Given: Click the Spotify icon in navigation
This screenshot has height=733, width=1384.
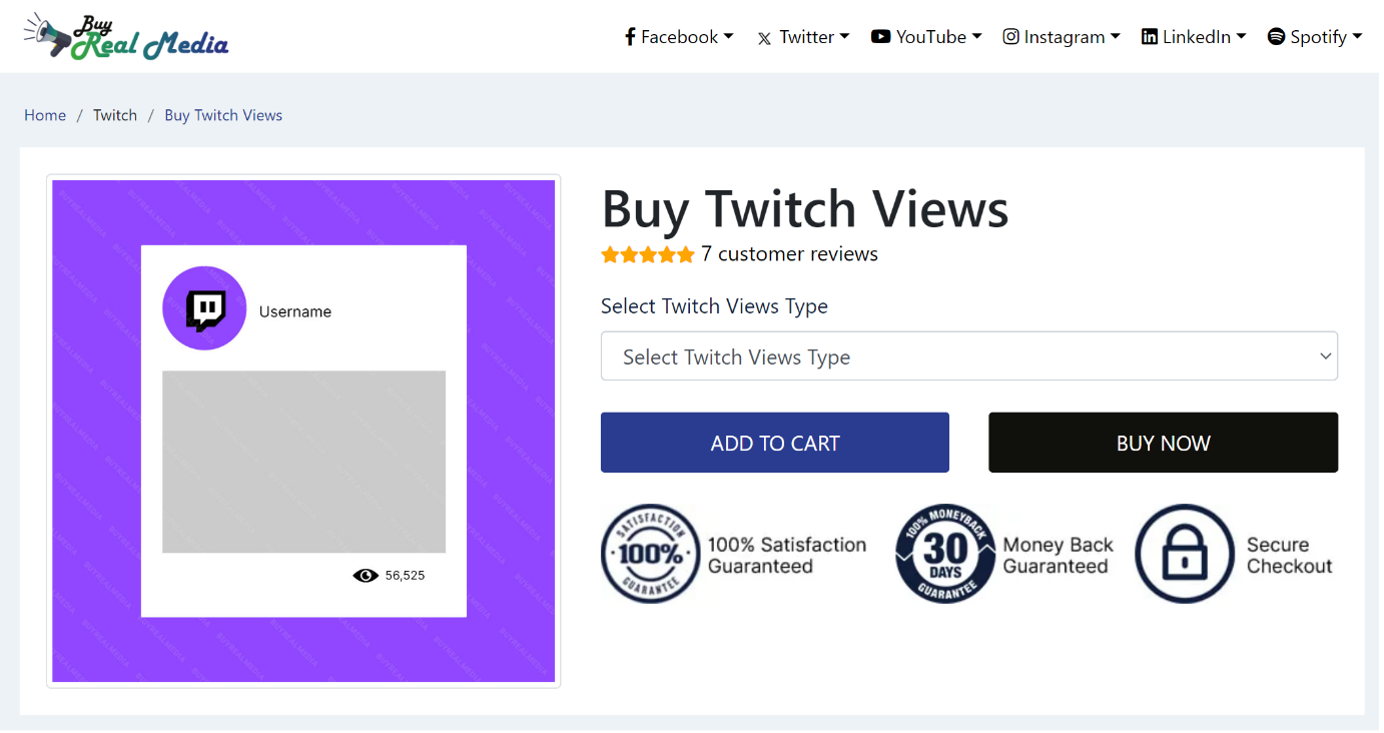Looking at the screenshot, I should 1276,37.
